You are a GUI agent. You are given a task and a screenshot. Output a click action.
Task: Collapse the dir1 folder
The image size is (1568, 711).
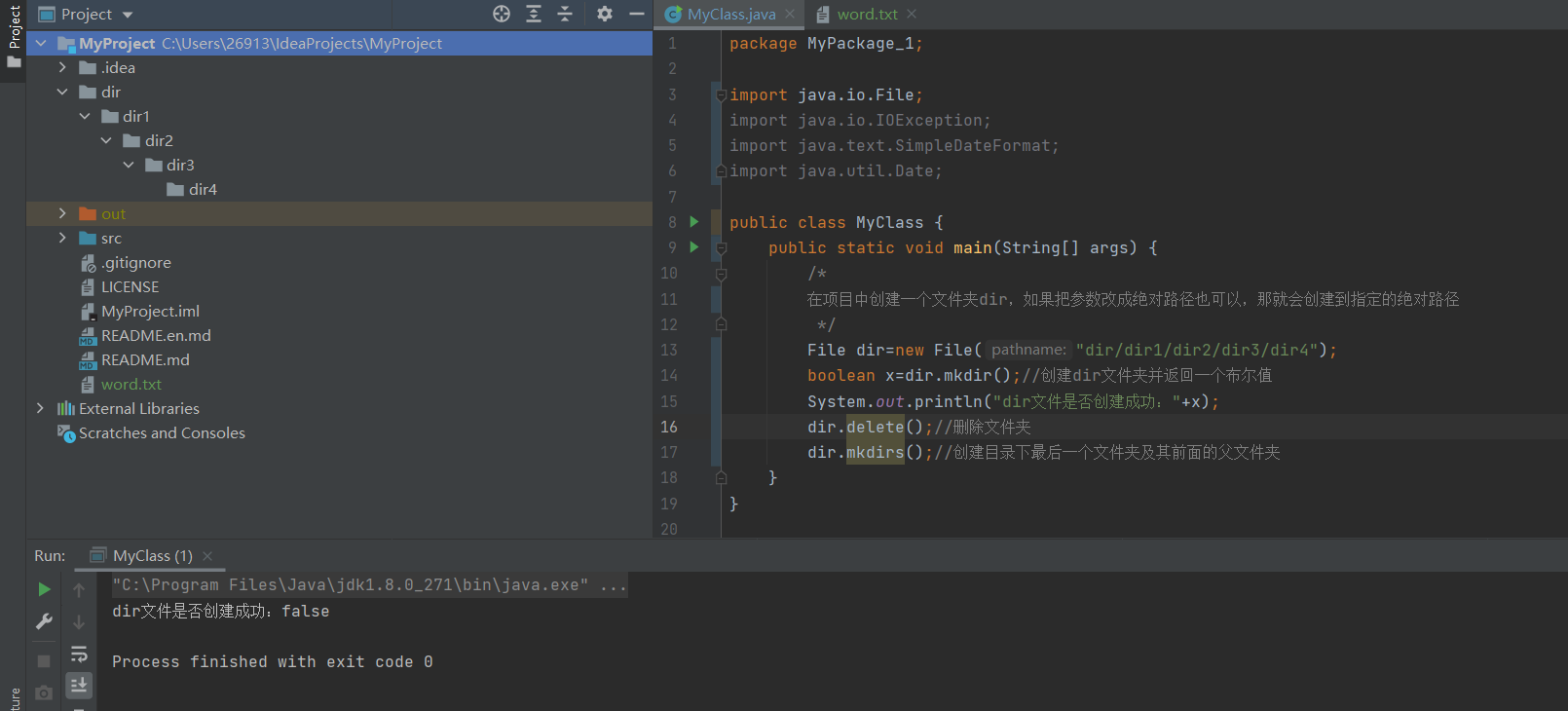coord(85,116)
